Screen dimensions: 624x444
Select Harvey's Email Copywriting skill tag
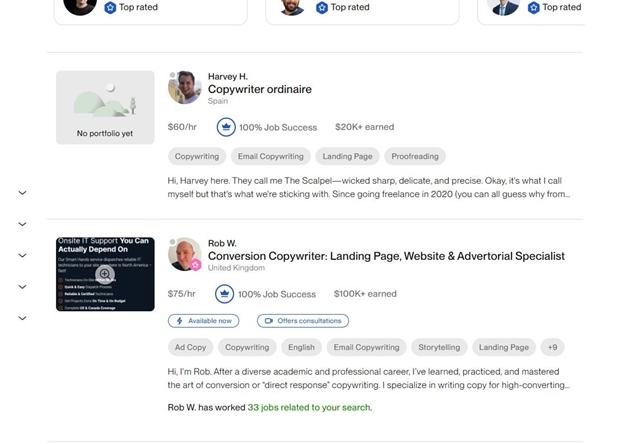[271, 156]
